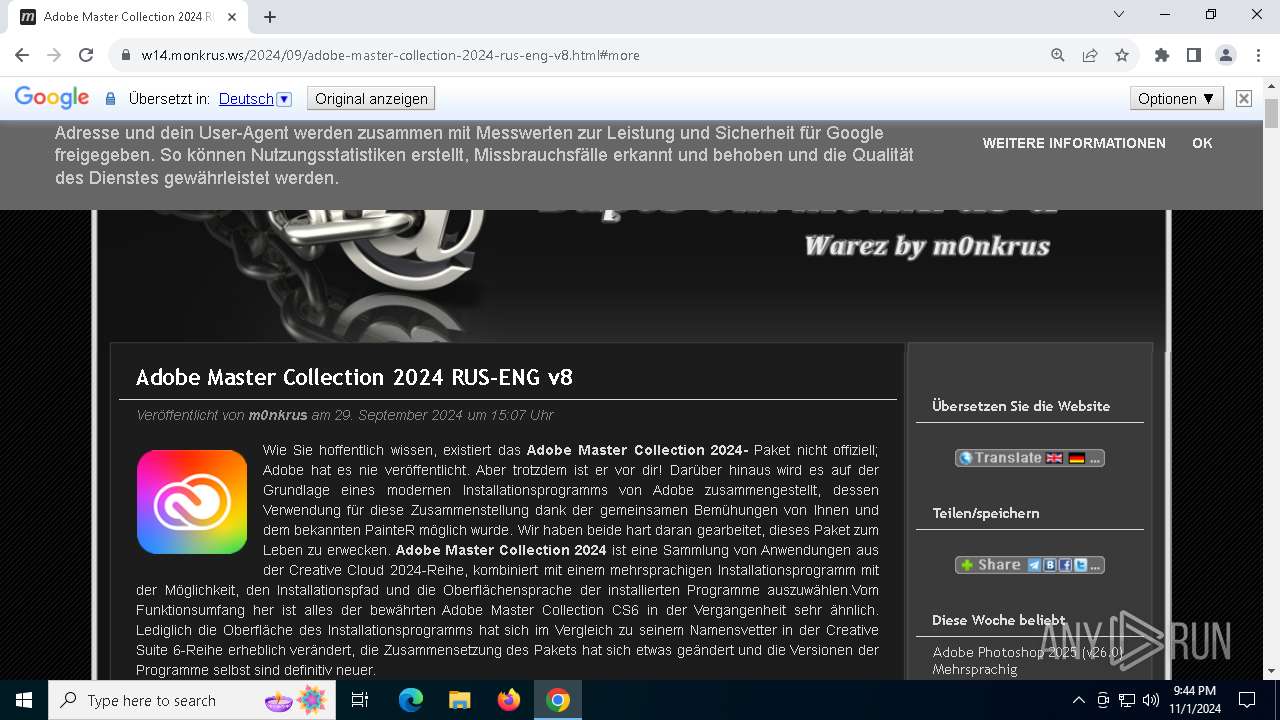Open the Windows Start menu
Viewport: 1280px width, 720px height.
[x=24, y=700]
